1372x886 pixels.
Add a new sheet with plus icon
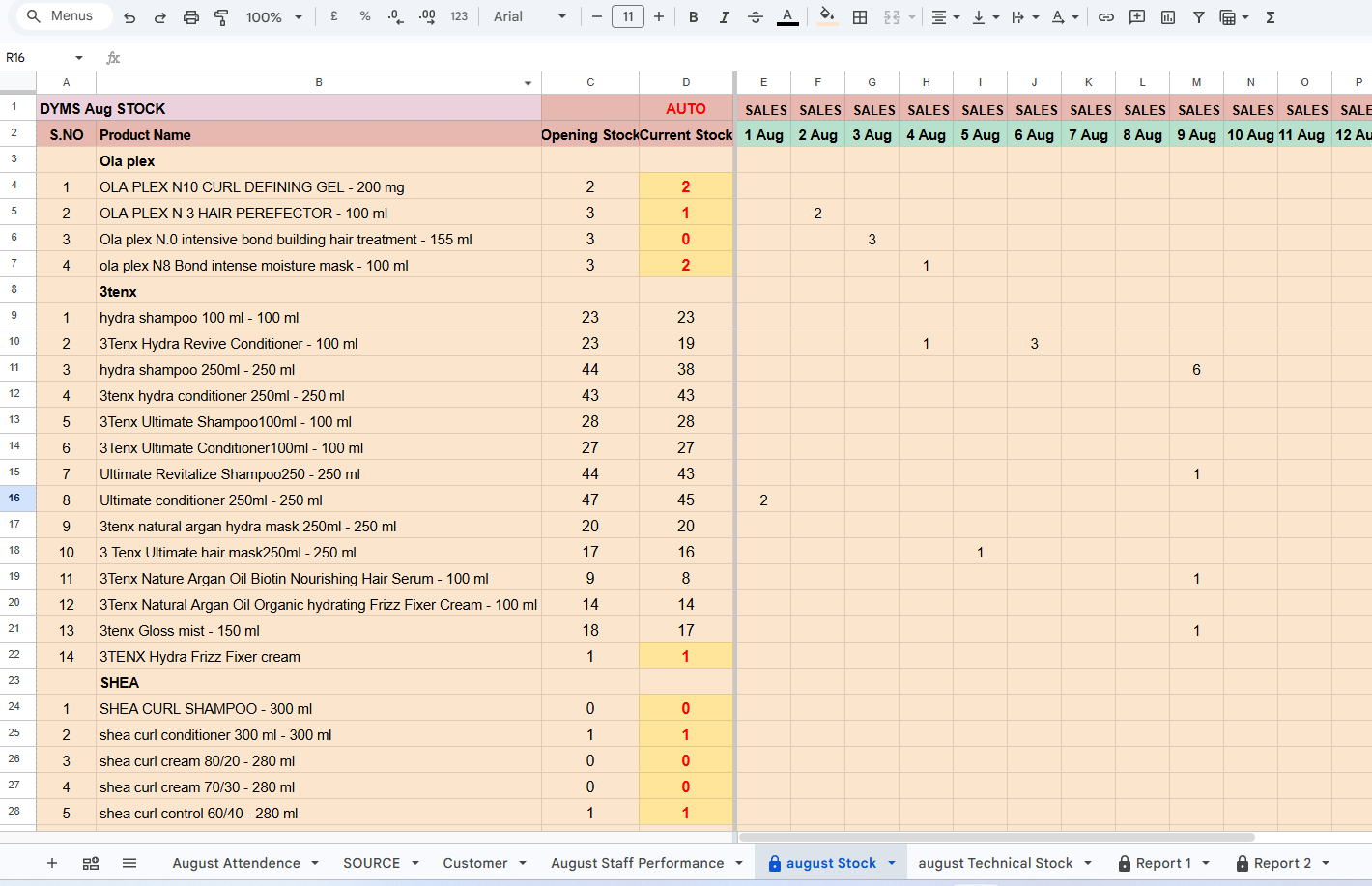point(52,863)
